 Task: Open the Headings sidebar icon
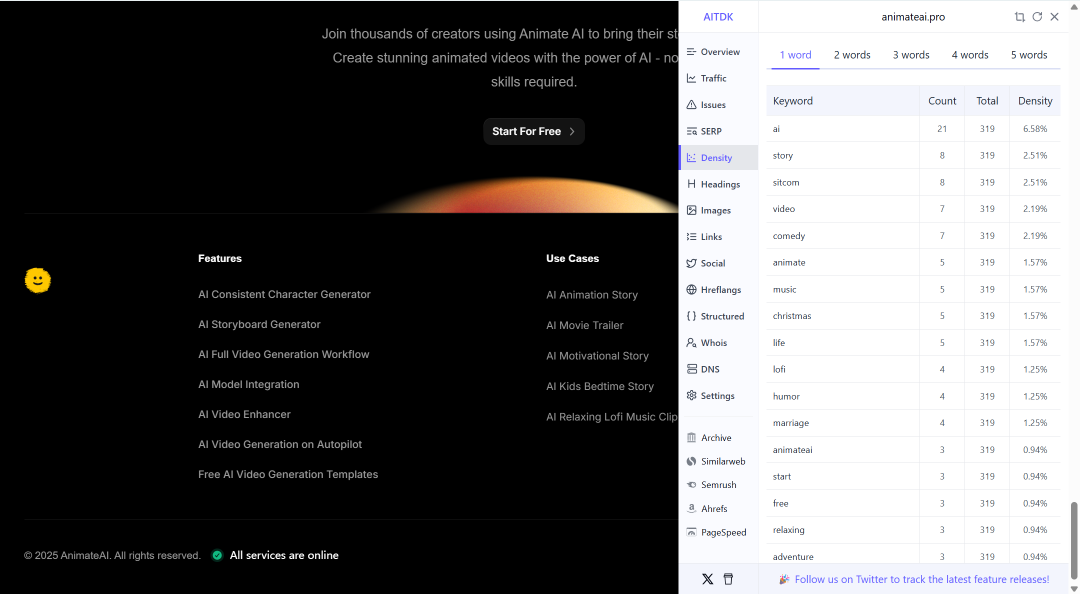pyautogui.click(x=691, y=184)
